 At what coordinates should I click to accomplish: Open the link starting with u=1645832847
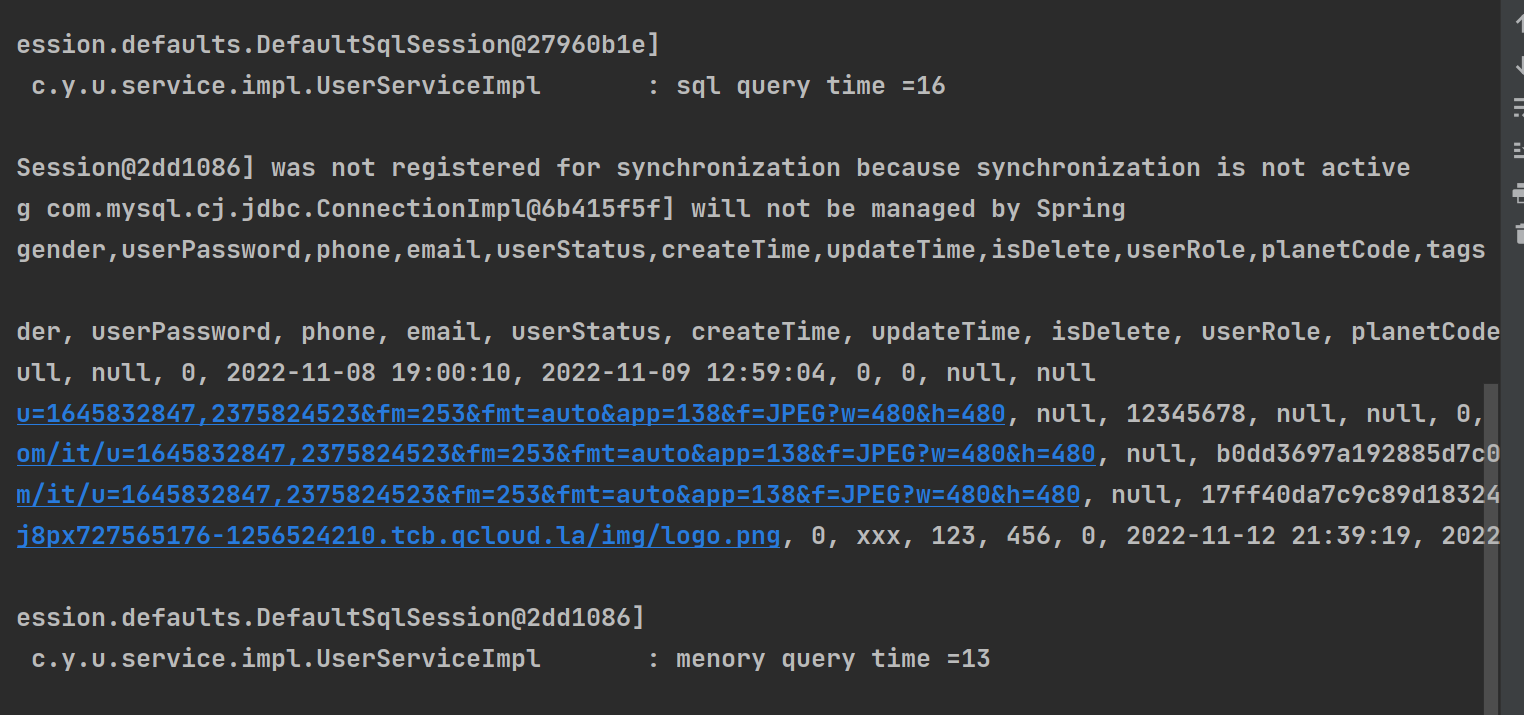tap(511, 413)
